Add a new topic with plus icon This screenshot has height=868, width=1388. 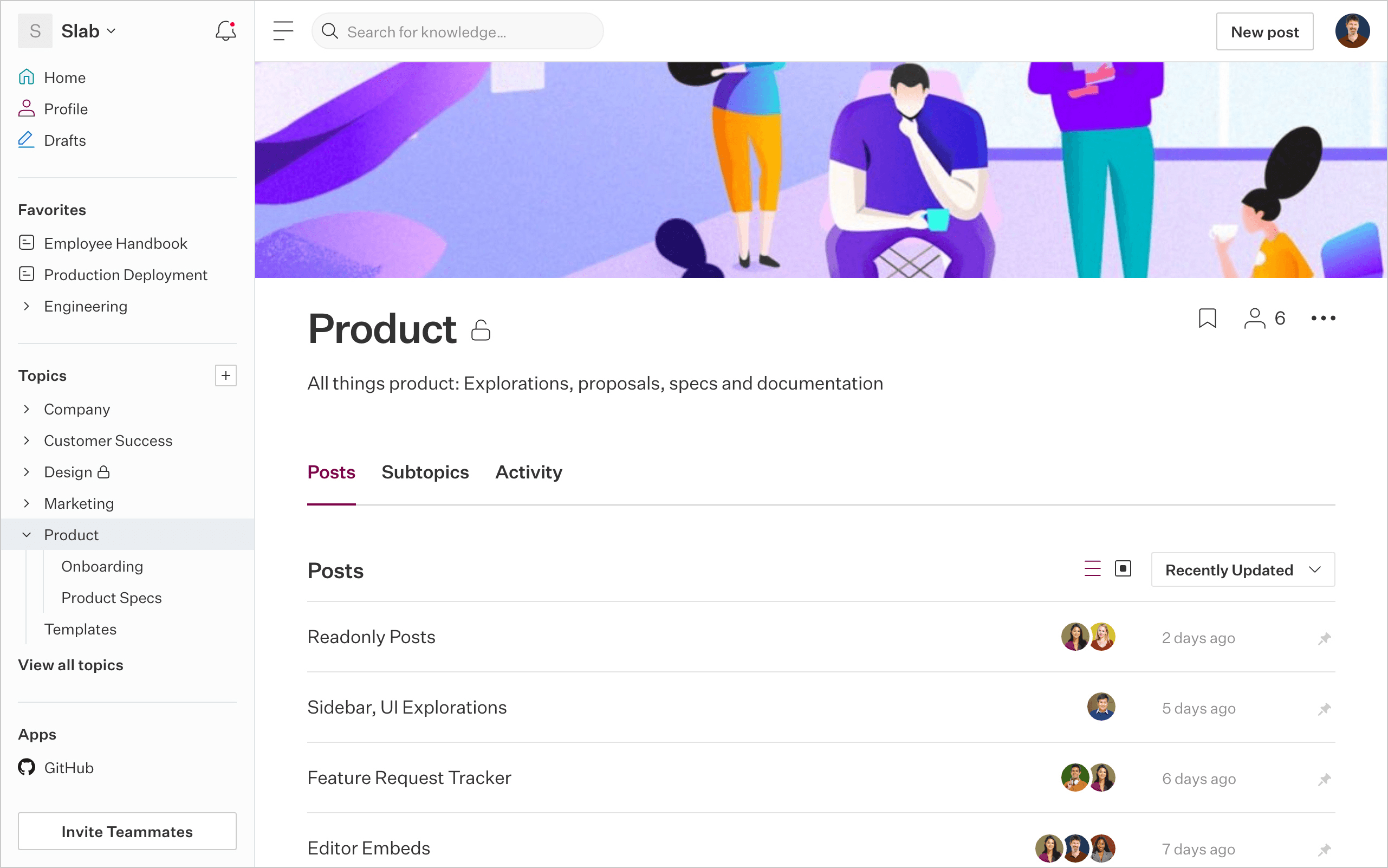(225, 375)
